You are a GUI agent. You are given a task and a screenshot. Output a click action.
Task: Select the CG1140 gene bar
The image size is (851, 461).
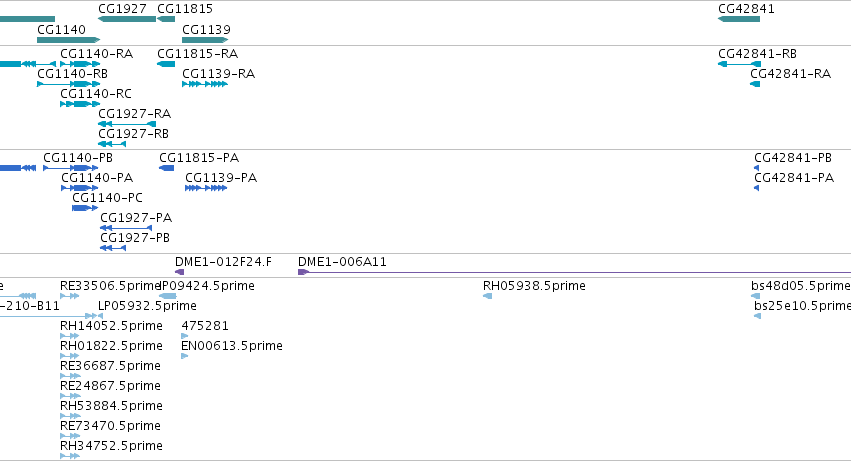coord(68,40)
